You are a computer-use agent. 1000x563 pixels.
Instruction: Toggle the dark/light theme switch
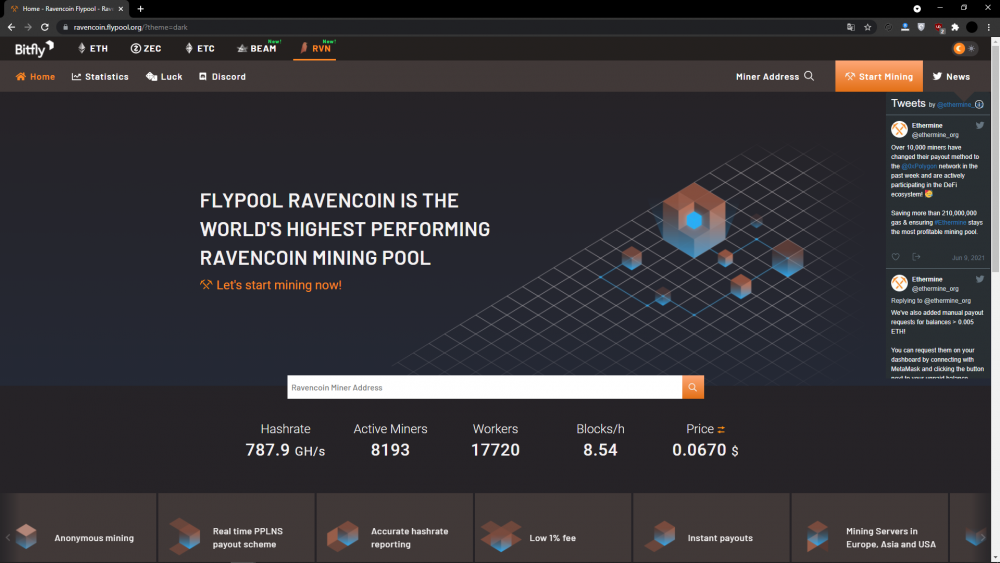[x=964, y=48]
